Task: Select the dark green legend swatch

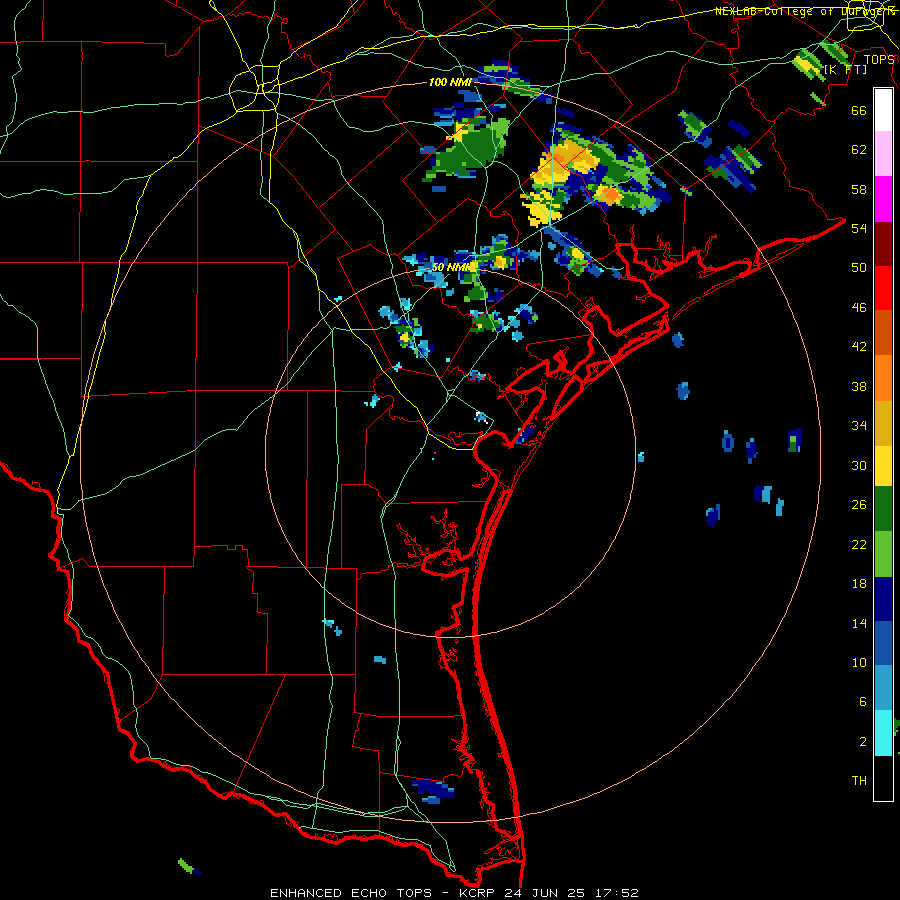Action: (883, 509)
